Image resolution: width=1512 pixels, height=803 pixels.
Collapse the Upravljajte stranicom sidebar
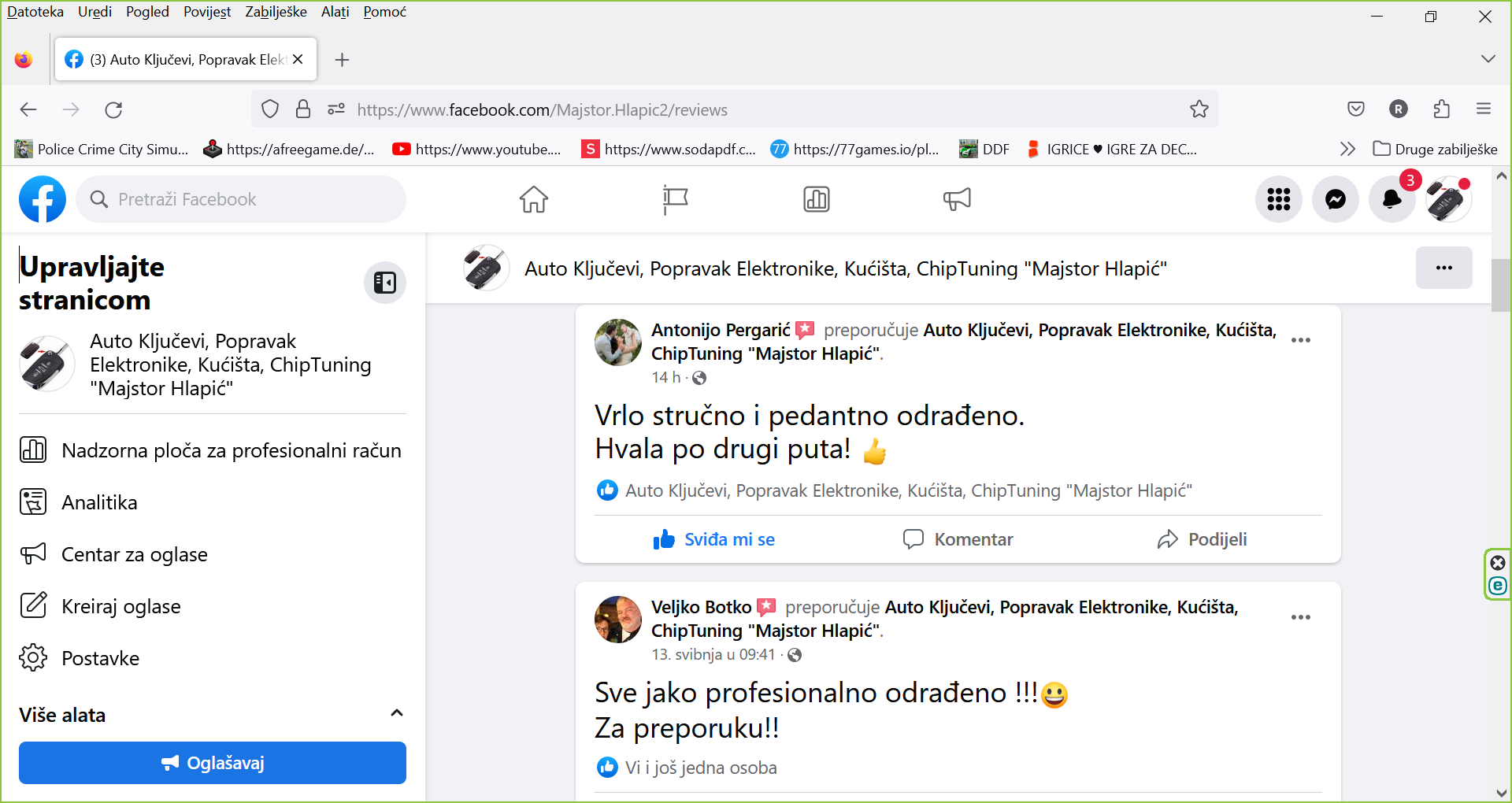(385, 283)
